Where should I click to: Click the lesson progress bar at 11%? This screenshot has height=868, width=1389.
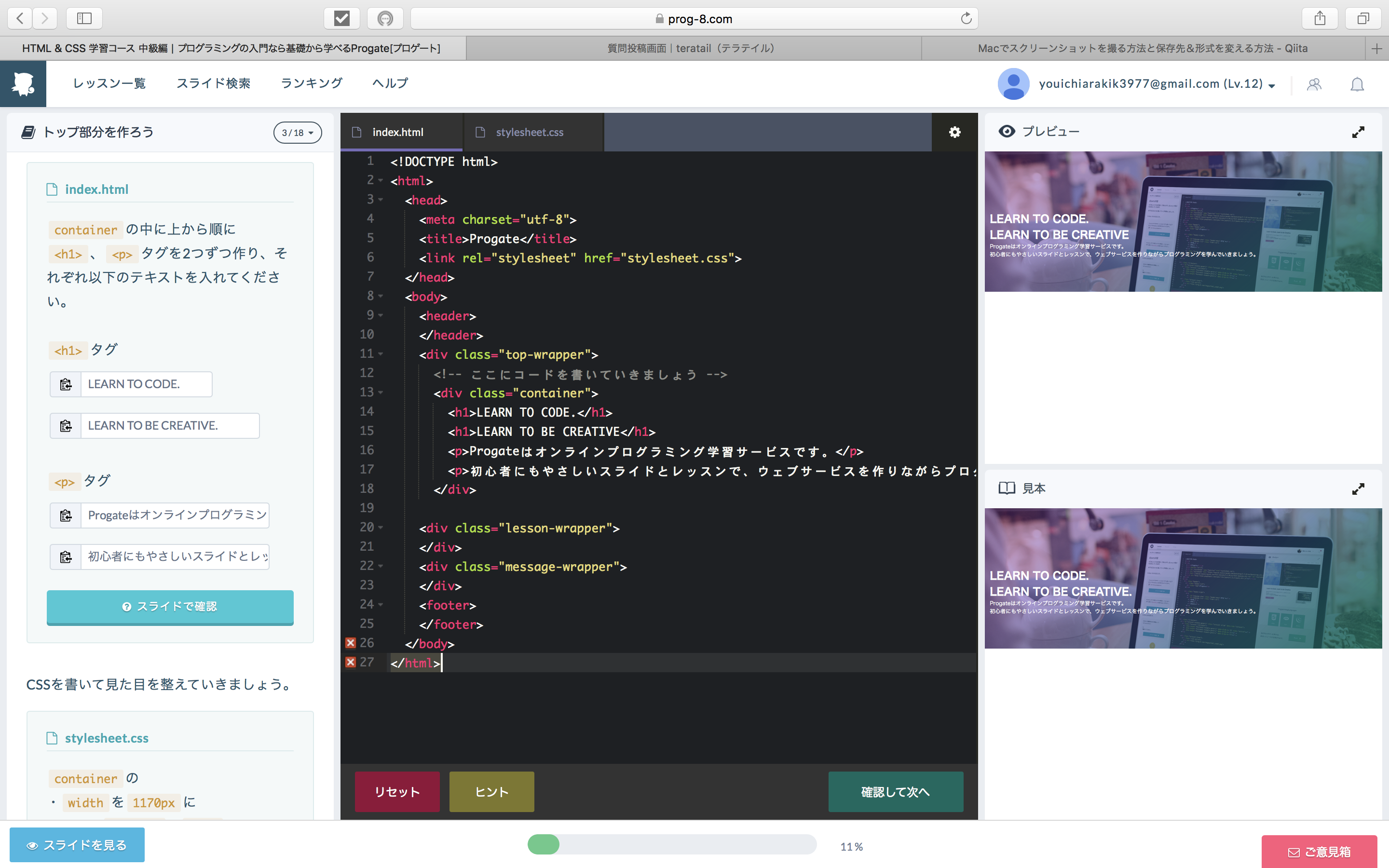pos(671,844)
